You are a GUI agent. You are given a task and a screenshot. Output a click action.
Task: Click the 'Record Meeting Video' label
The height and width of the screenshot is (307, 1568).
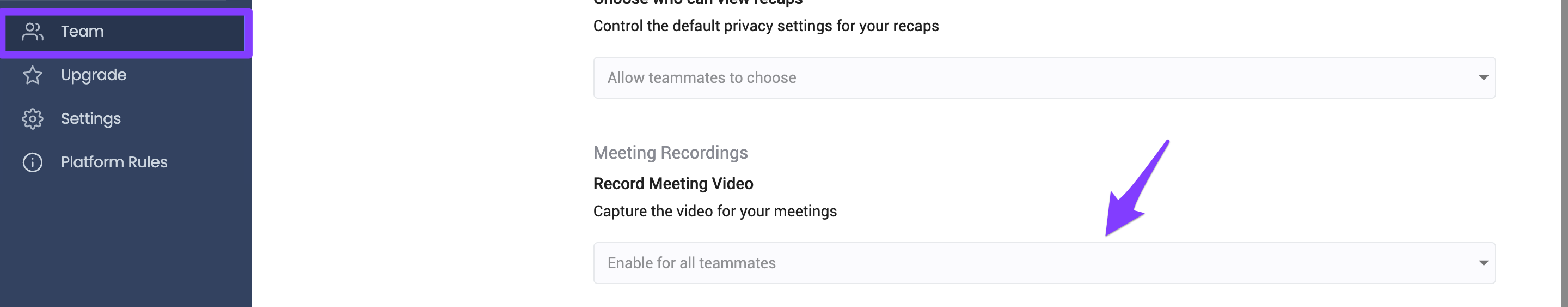click(x=673, y=184)
